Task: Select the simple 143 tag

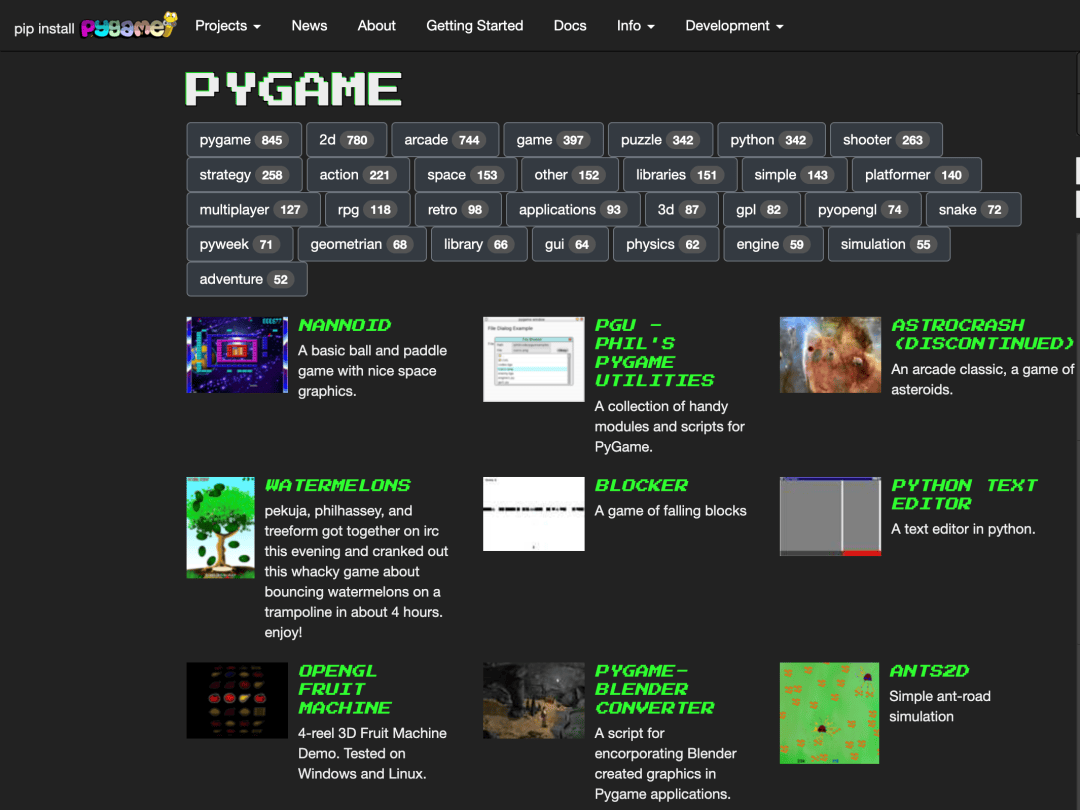Action: pos(794,174)
